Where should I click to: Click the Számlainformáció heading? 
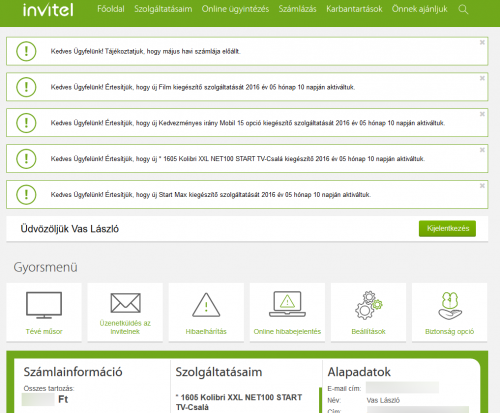click(73, 372)
